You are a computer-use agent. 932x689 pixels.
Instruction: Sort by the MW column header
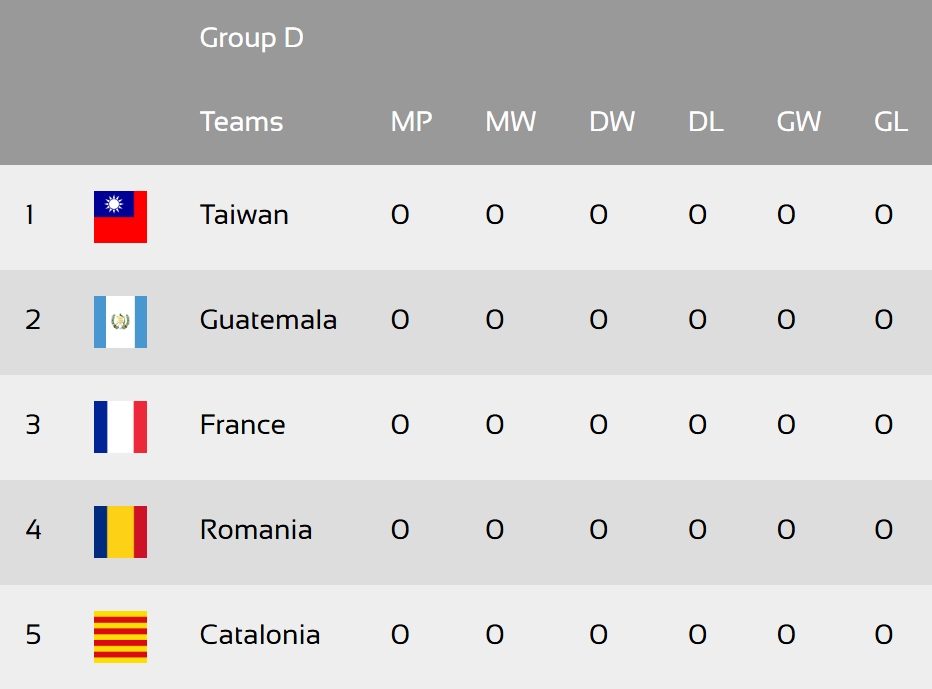tap(511, 122)
